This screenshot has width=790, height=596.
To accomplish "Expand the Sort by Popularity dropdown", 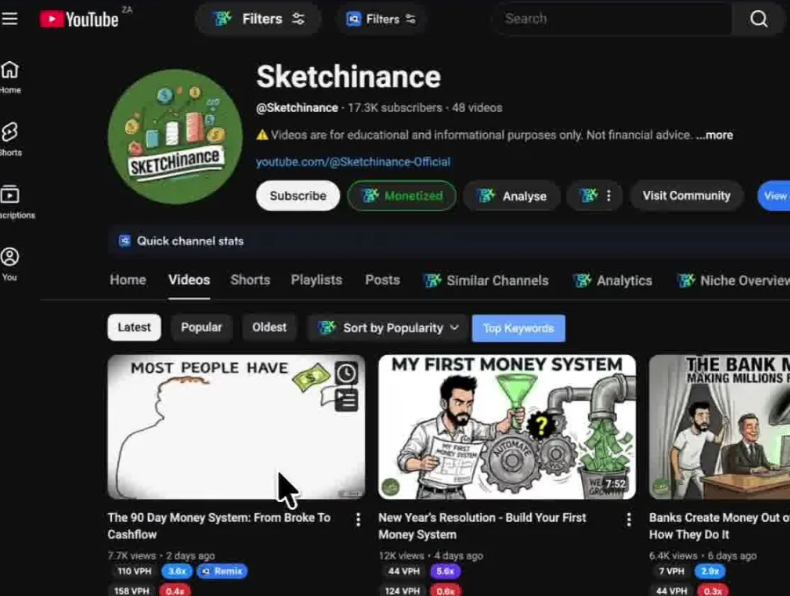I will tap(388, 328).
